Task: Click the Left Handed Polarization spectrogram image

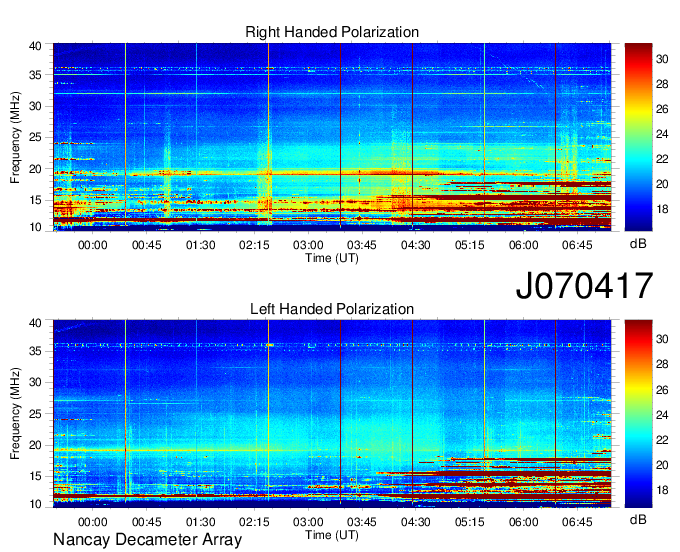Action: click(332, 414)
